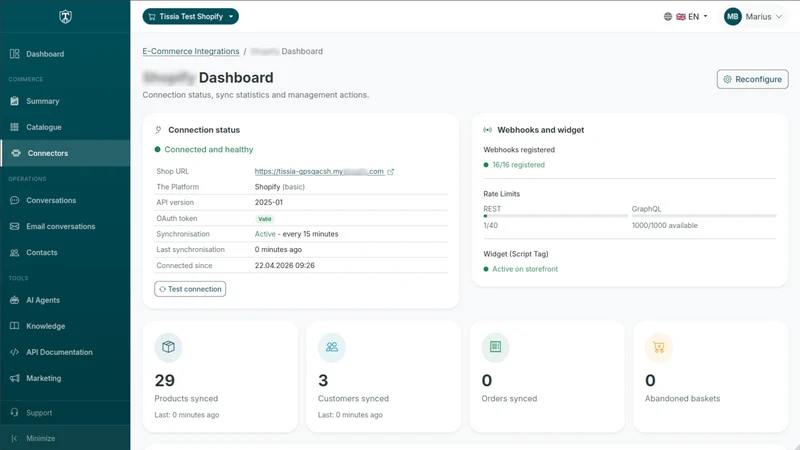Expand the Marius user menu
This screenshot has height=450, width=800.
pyautogui.click(x=753, y=16)
